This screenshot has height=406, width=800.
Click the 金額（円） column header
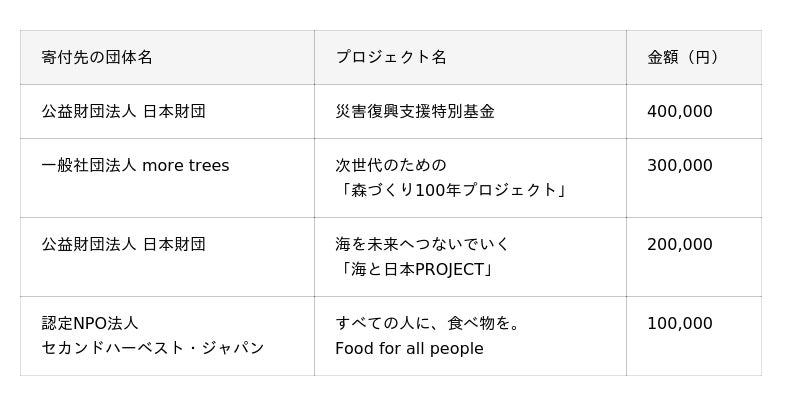pos(683,57)
